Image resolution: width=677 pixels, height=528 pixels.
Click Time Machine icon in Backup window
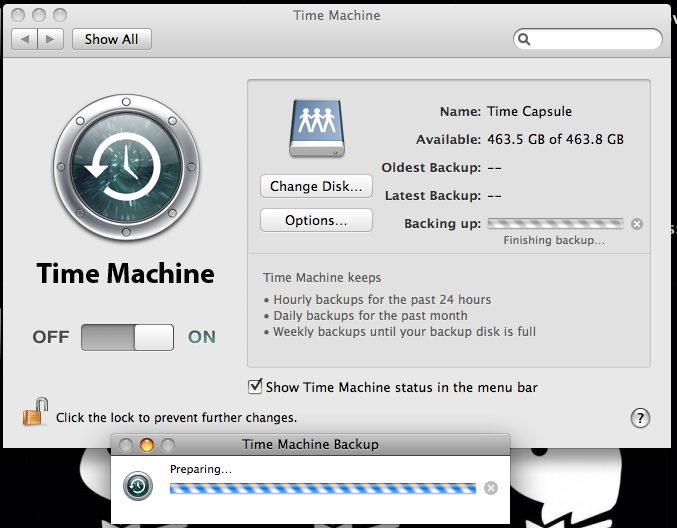coord(138,486)
